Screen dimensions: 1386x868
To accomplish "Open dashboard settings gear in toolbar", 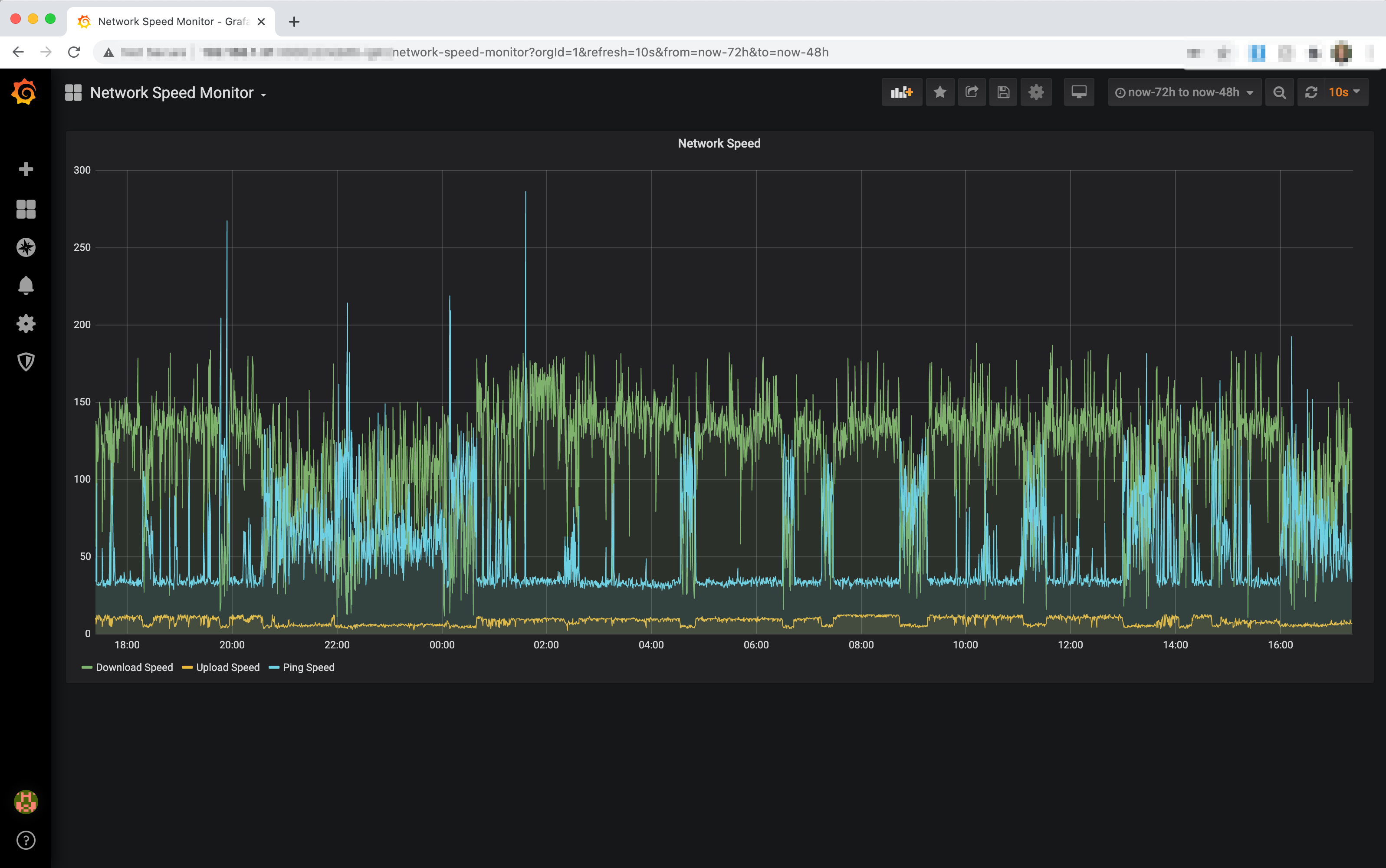I will (x=1036, y=92).
